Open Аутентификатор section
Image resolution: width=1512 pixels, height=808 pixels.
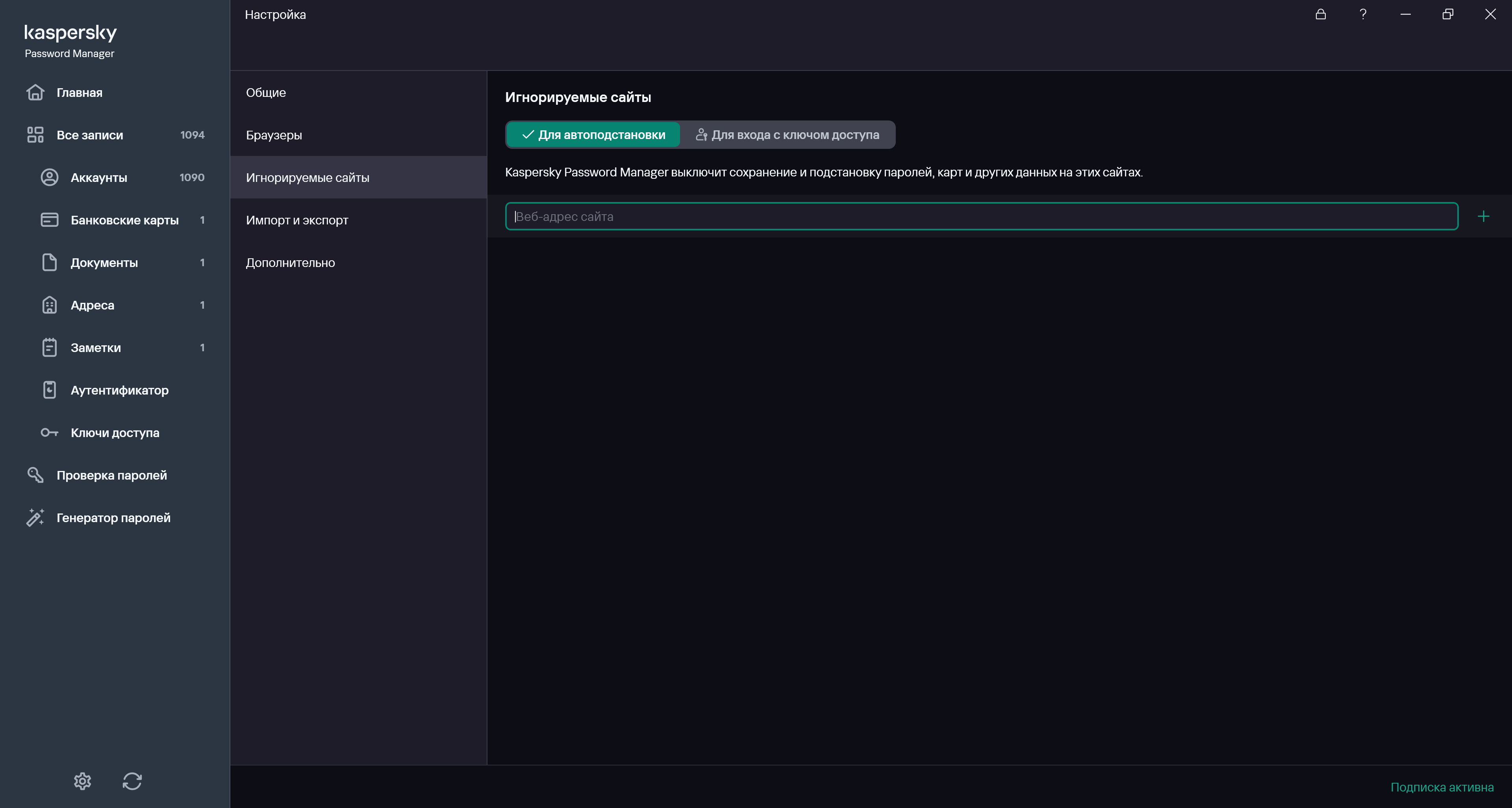tap(119, 390)
